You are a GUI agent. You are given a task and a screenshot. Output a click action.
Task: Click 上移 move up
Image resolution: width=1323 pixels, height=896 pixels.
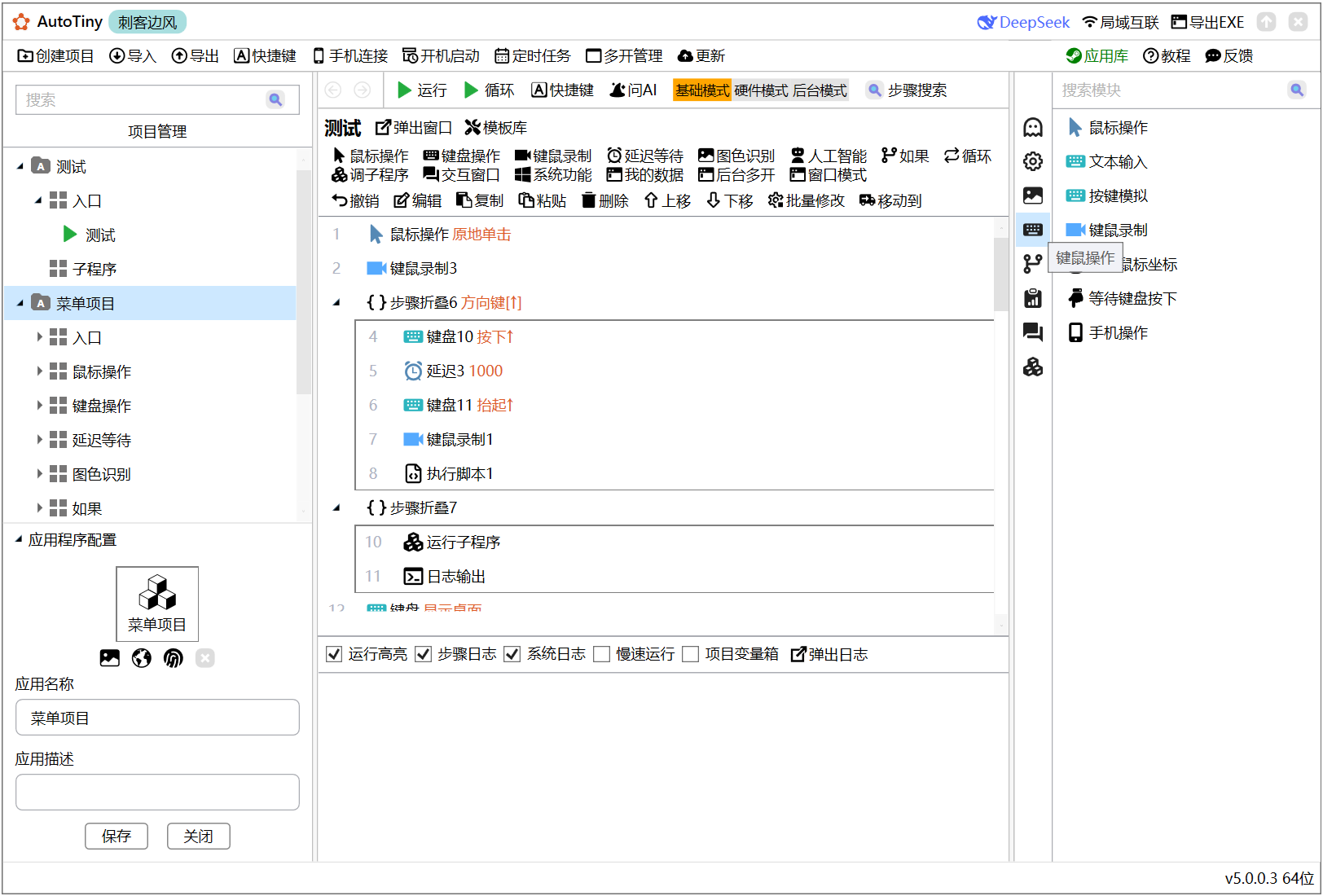667,200
